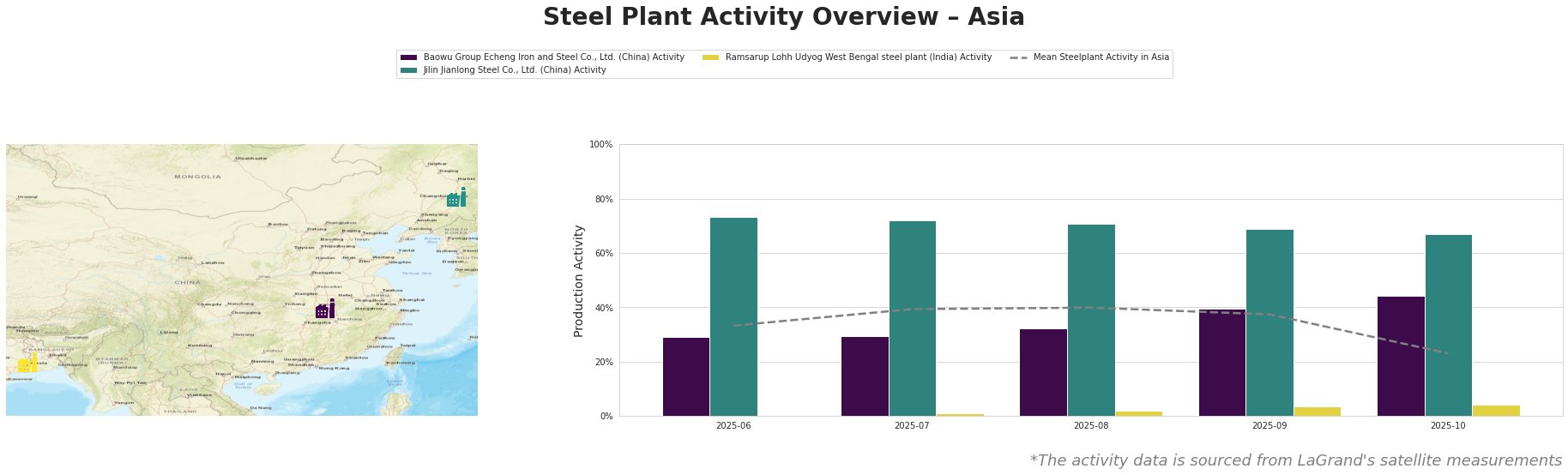
Task: Click the 100% y-axis tick label
Action: (x=601, y=145)
